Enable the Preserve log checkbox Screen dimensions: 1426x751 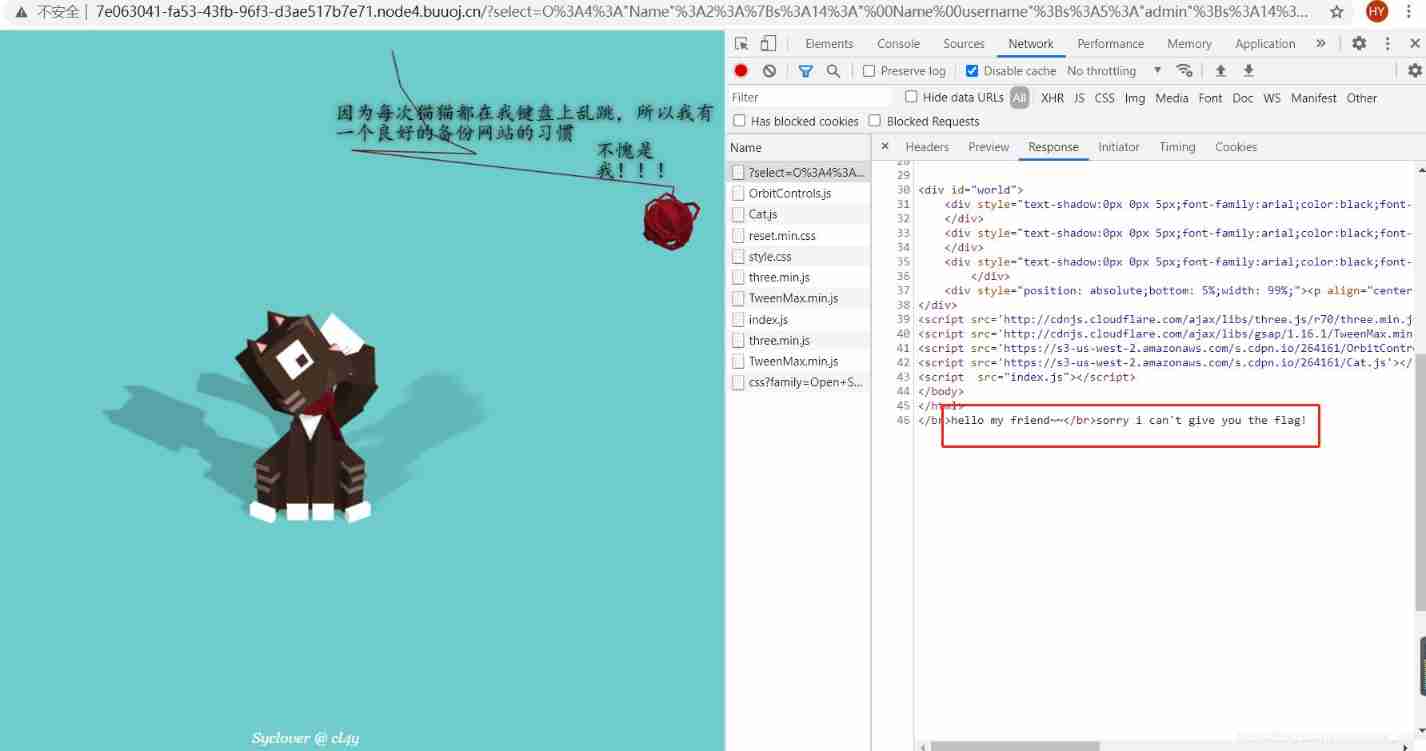click(x=869, y=71)
